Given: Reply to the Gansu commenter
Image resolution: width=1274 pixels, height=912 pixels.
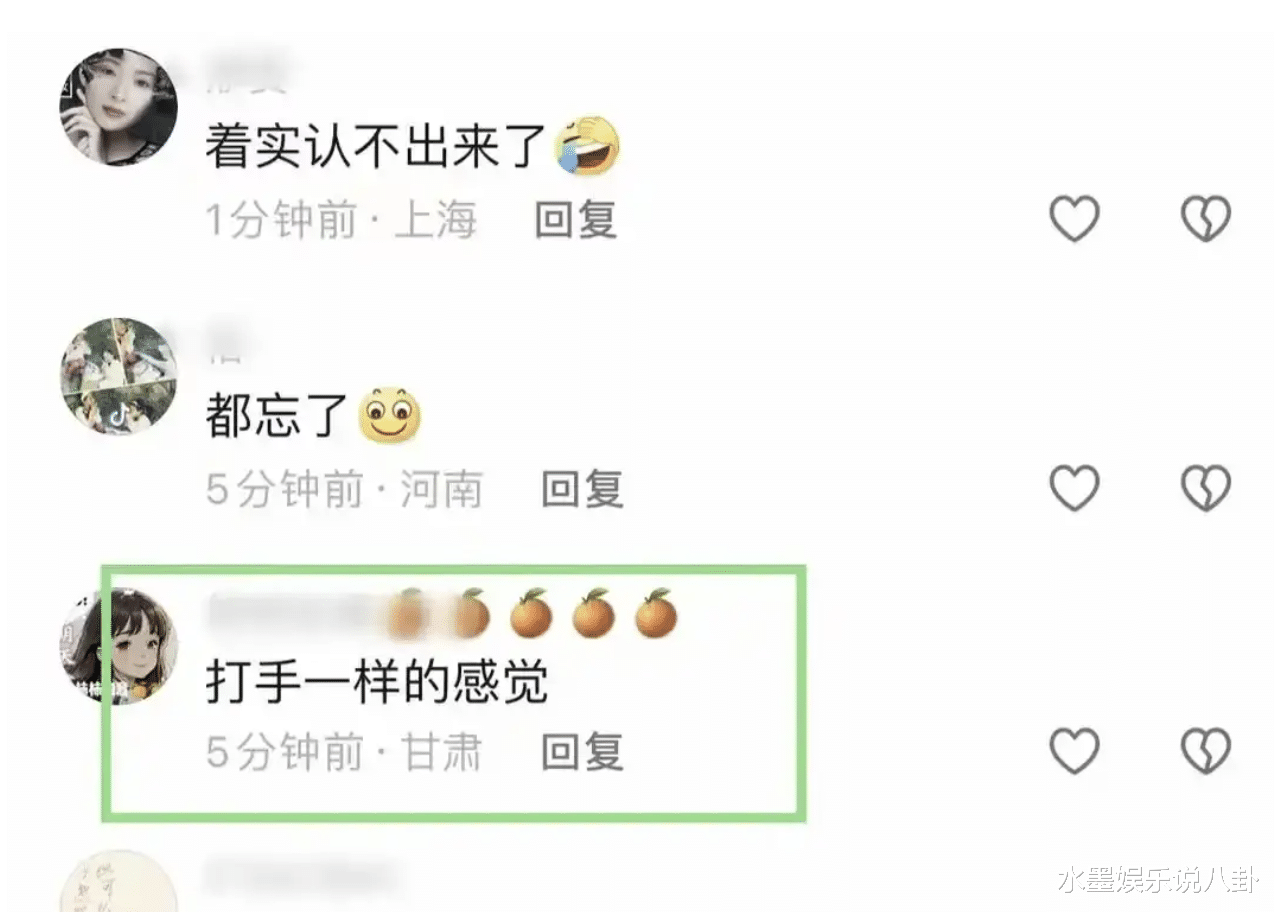Looking at the screenshot, I should pos(582,752).
